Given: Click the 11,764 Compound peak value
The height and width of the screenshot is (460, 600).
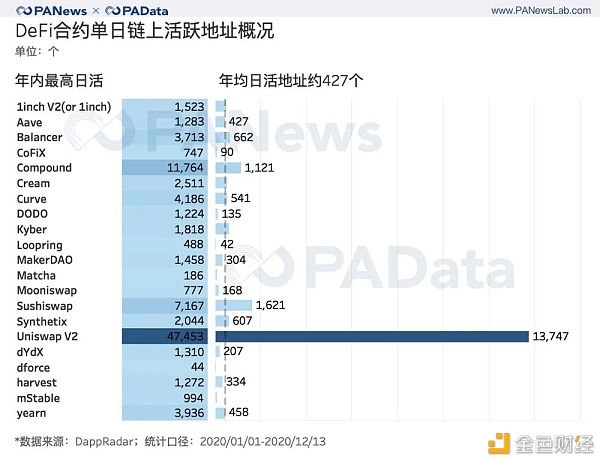Looking at the screenshot, I should click(x=185, y=168).
